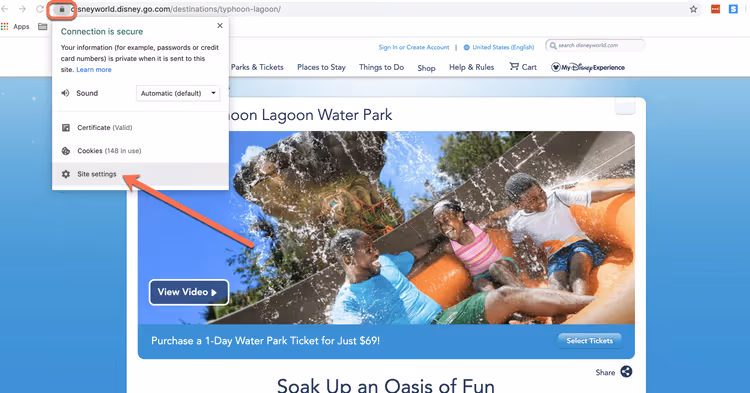Click the shopping cart icon

tap(514, 66)
